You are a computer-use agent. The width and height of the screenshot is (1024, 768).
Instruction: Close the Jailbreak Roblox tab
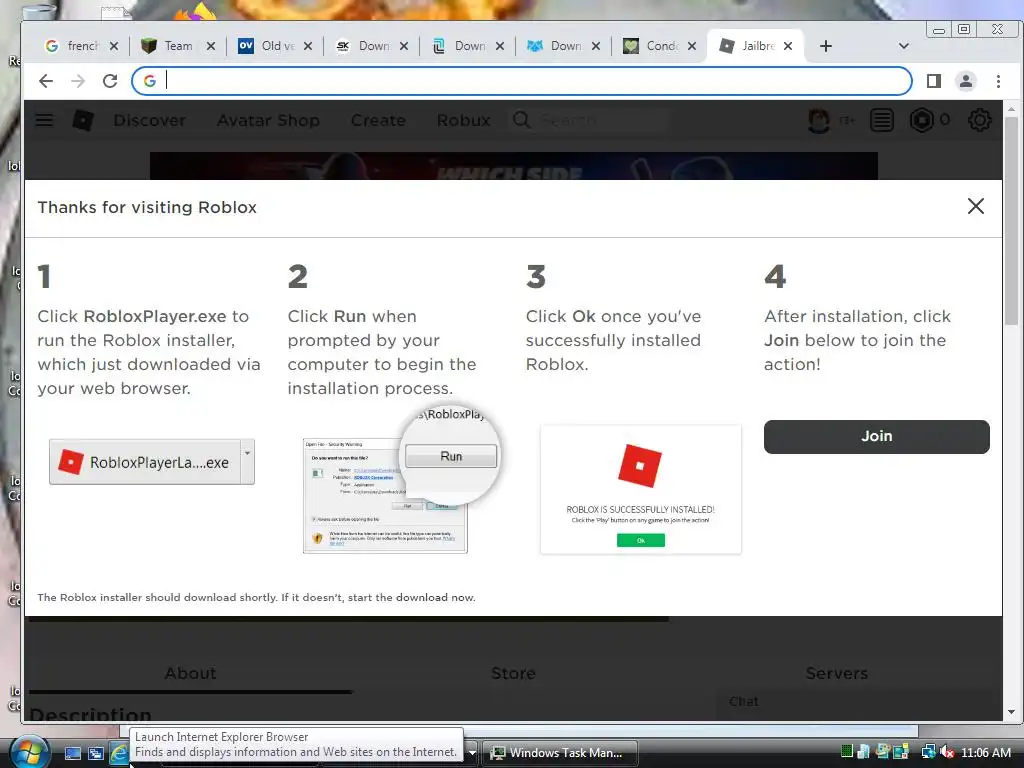point(788,46)
